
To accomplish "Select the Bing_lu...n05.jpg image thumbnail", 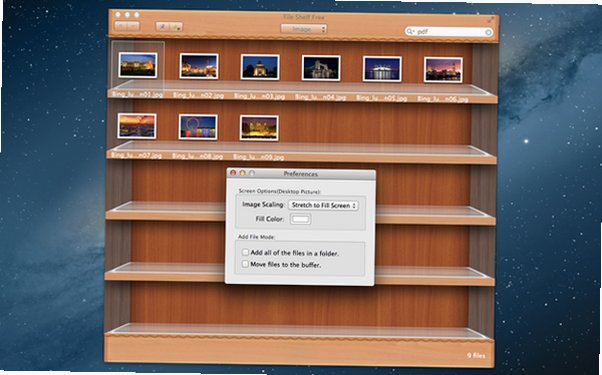I will click(x=382, y=69).
